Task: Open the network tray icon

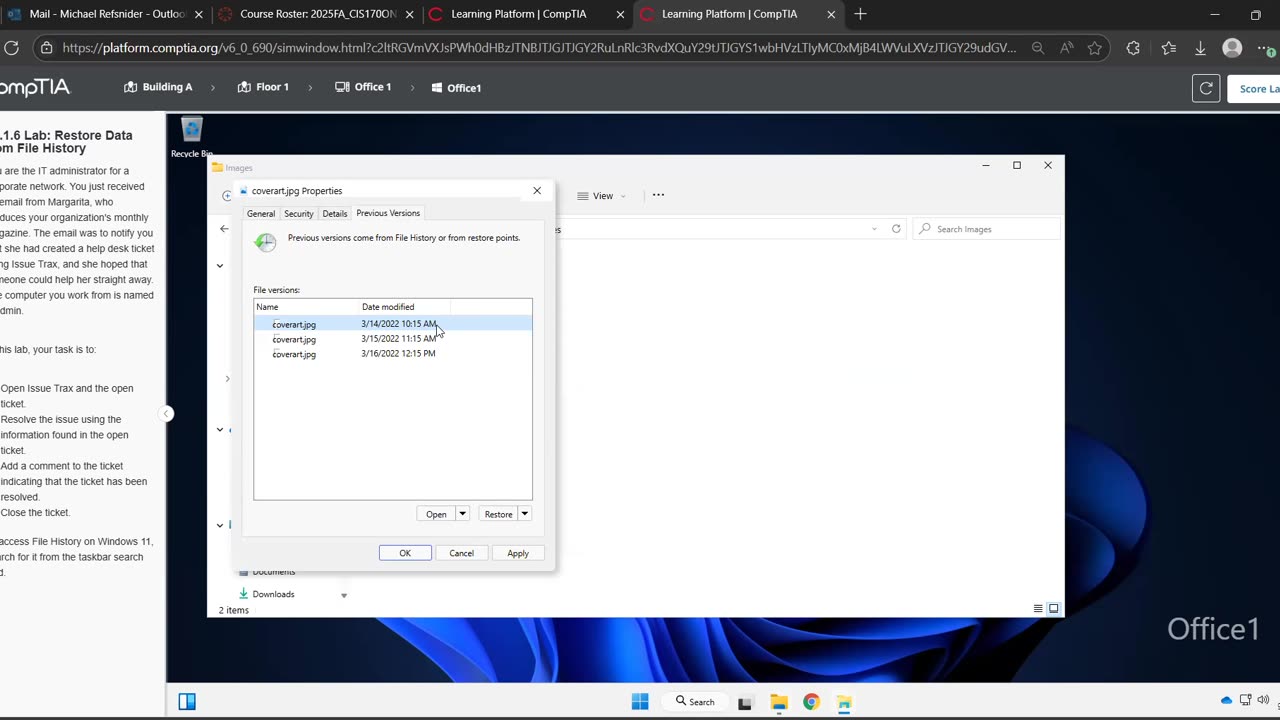Action: 1245,701
